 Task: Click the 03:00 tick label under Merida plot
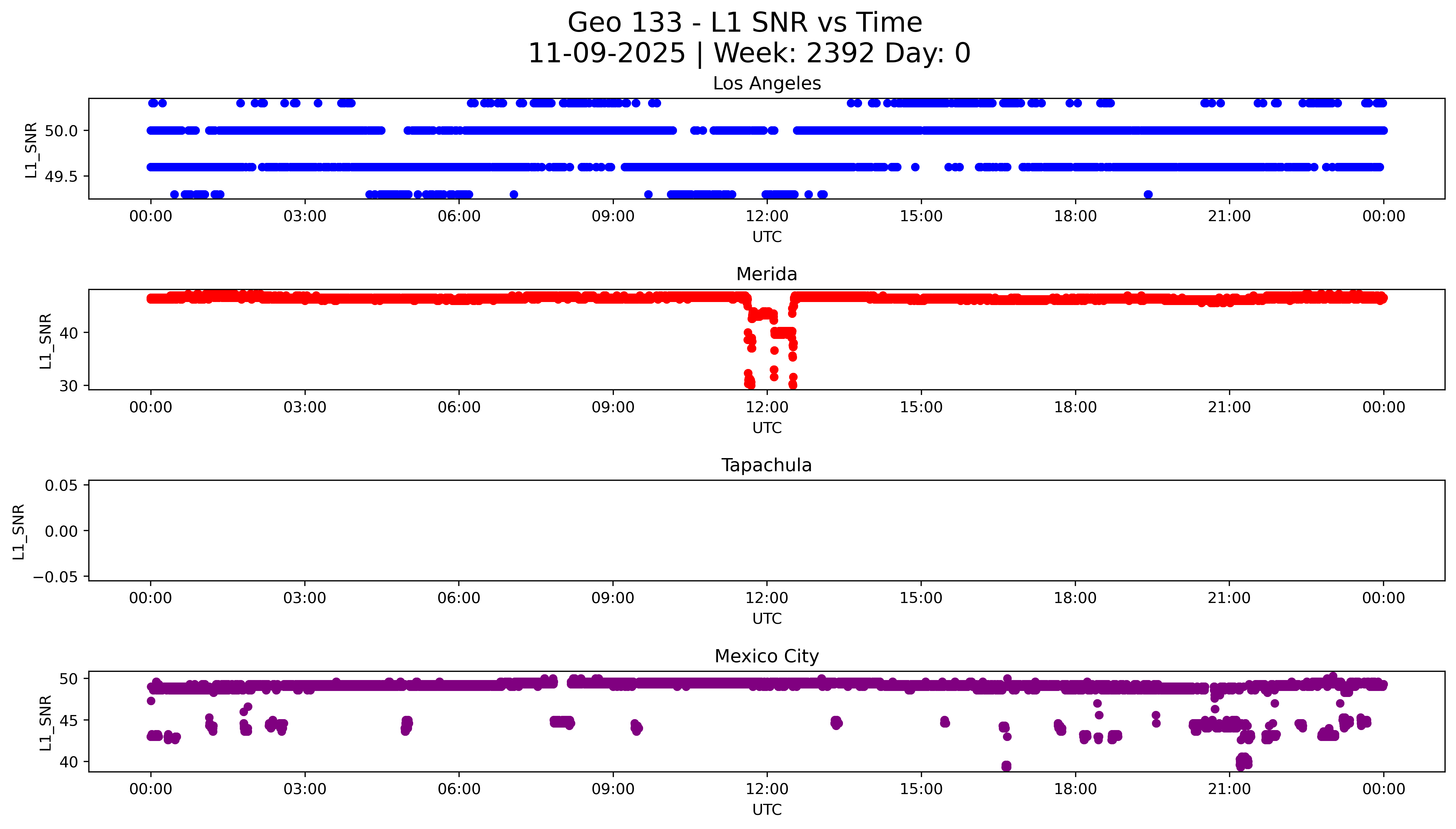coord(305,407)
